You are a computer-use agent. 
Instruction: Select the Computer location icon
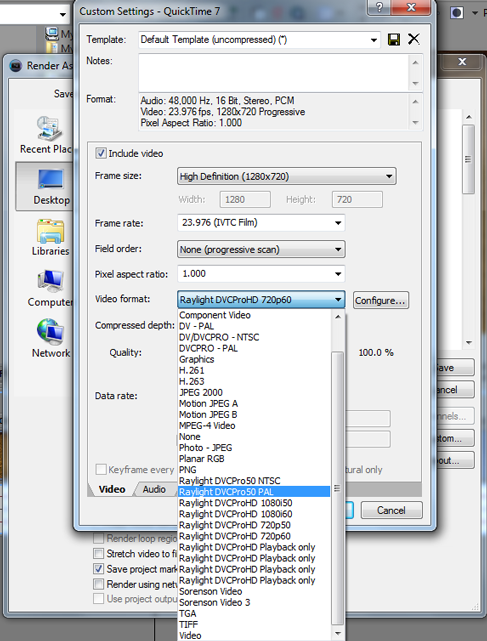point(50,288)
